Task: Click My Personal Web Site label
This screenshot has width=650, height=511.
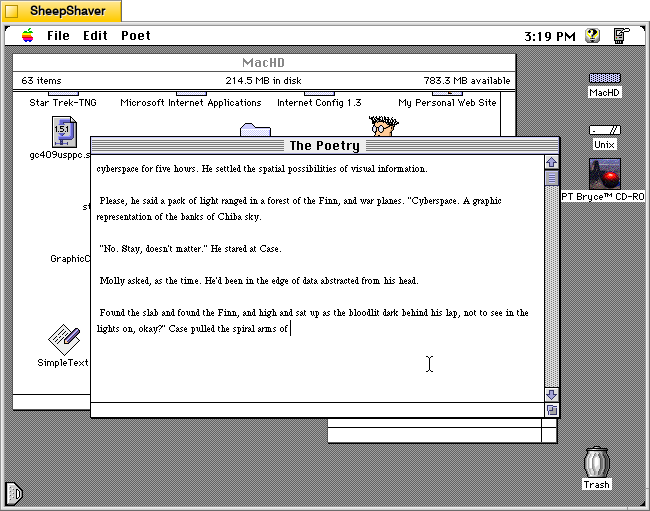Action: tap(447, 102)
